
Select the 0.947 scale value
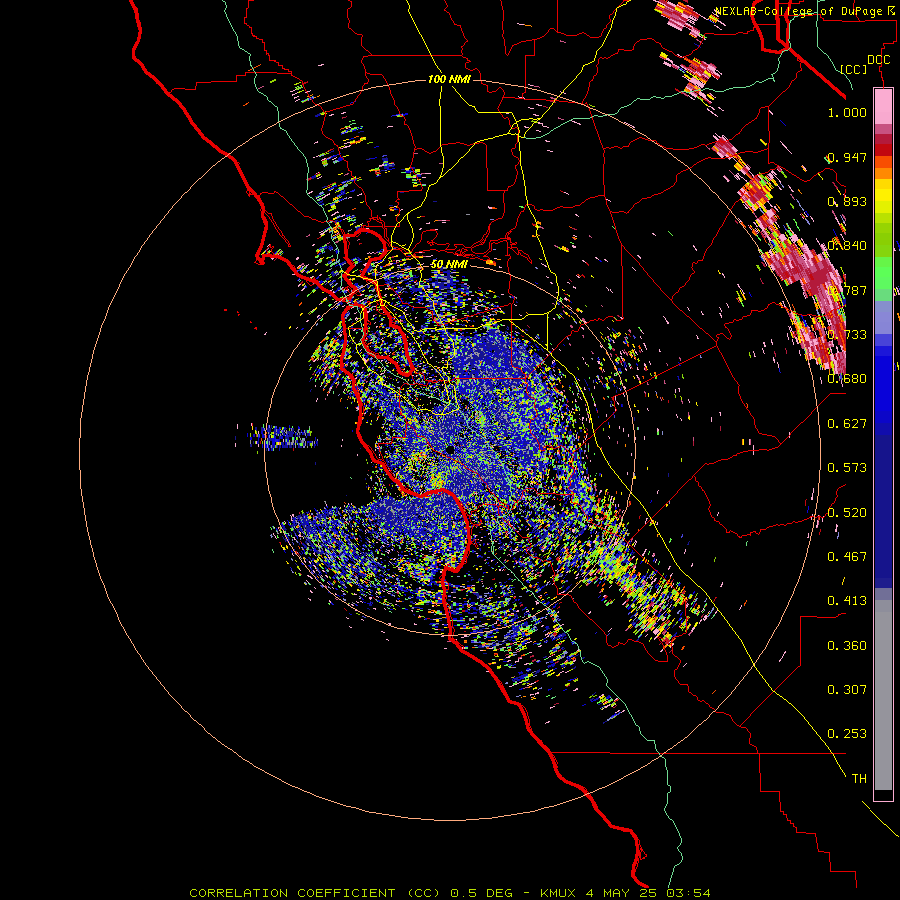[x=847, y=157]
